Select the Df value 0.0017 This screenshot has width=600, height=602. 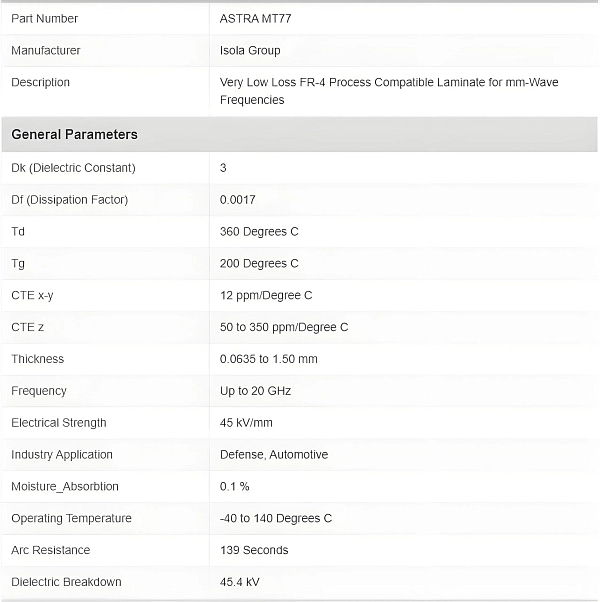(237, 199)
